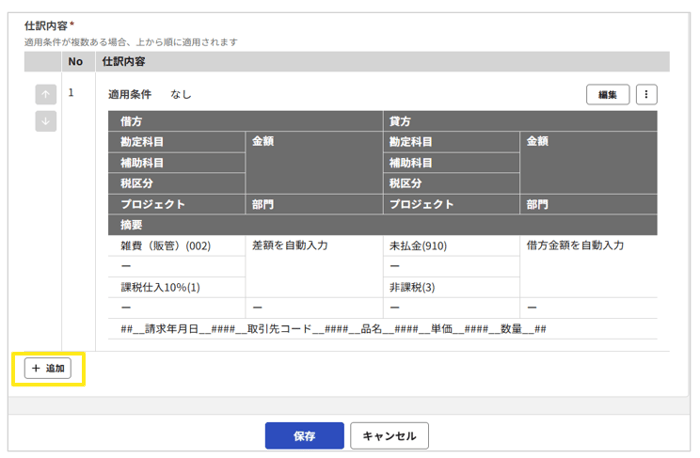Click the 貸方 table header
700x458 pixels.
pos(400,120)
